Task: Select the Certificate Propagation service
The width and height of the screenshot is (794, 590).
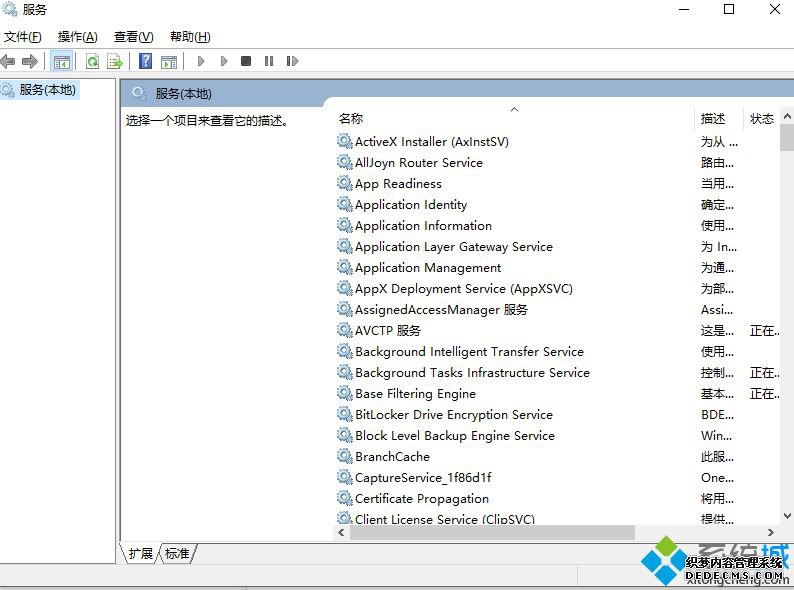Action: point(422,499)
